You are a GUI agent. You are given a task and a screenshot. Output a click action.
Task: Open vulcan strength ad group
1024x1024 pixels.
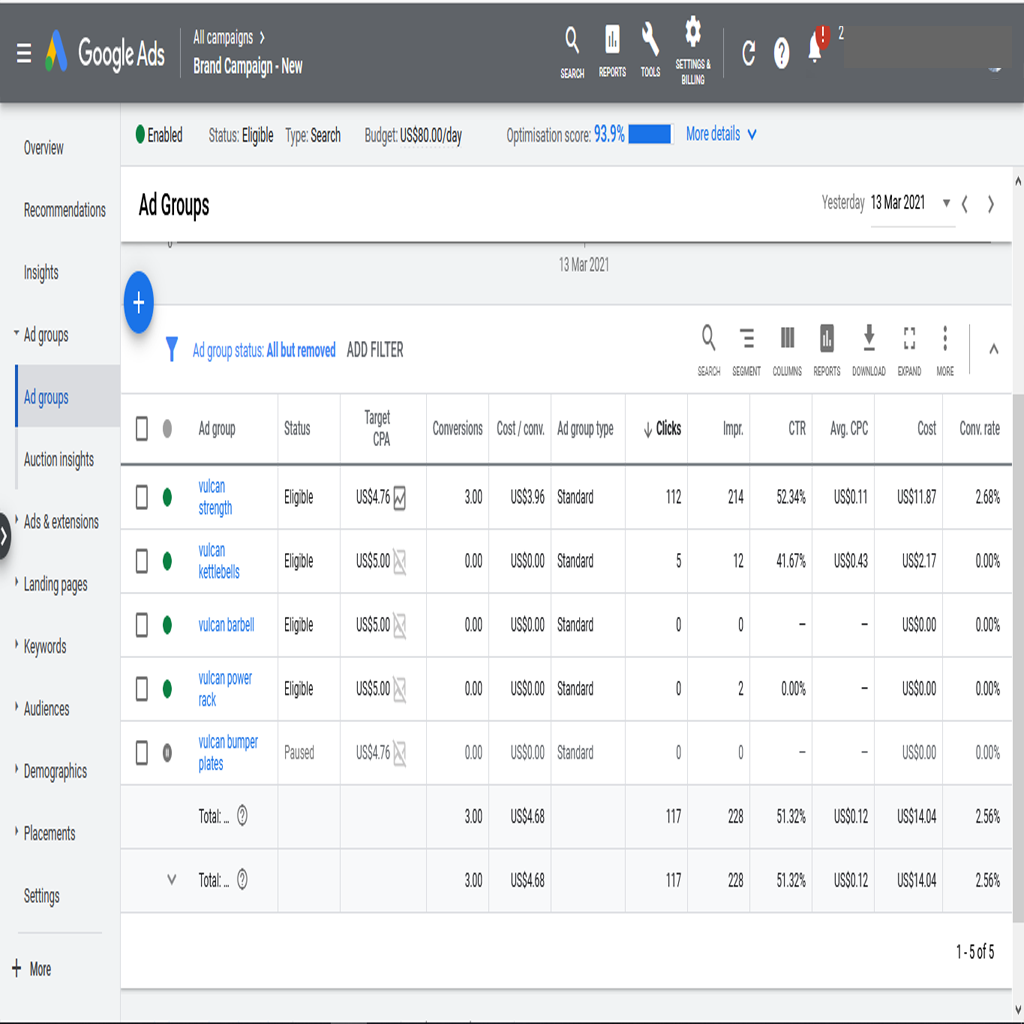pos(215,497)
